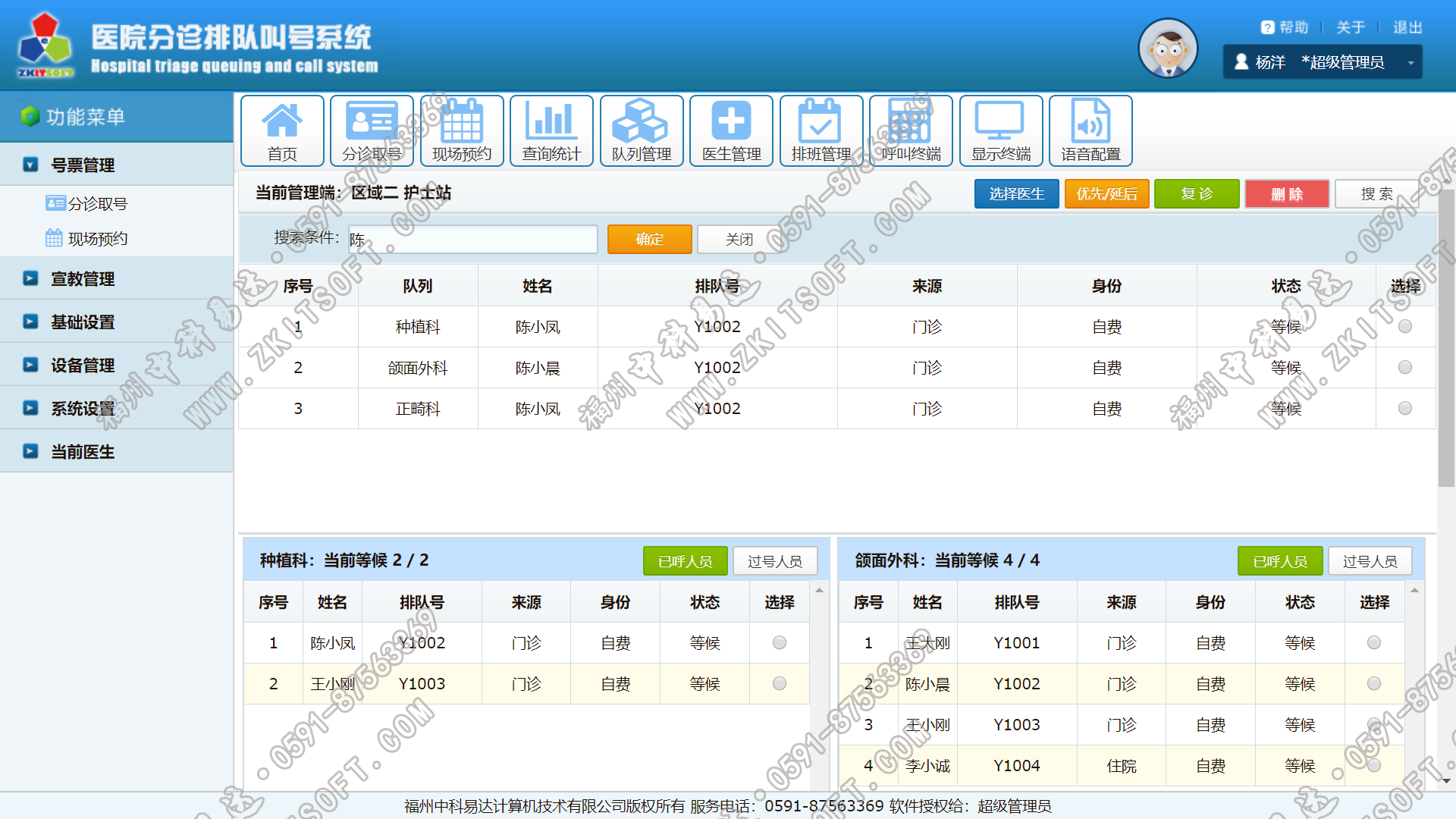Select the radio button for 陈小凤 in row 1
The height and width of the screenshot is (819, 1456).
coord(1405,326)
